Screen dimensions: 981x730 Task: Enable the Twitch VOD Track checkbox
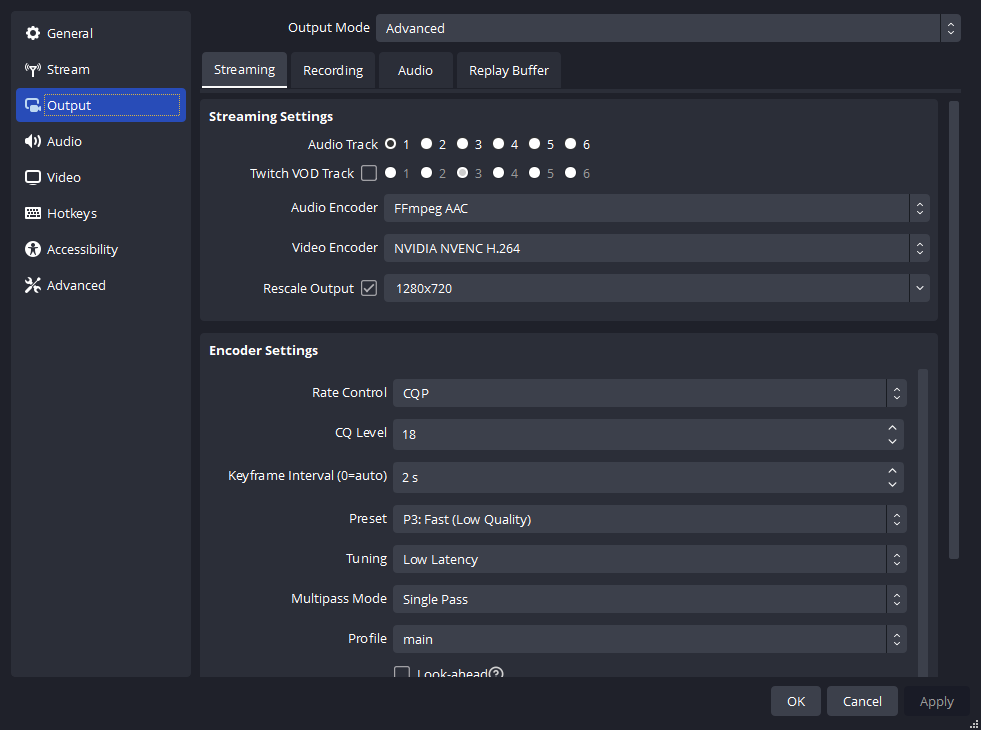369,173
